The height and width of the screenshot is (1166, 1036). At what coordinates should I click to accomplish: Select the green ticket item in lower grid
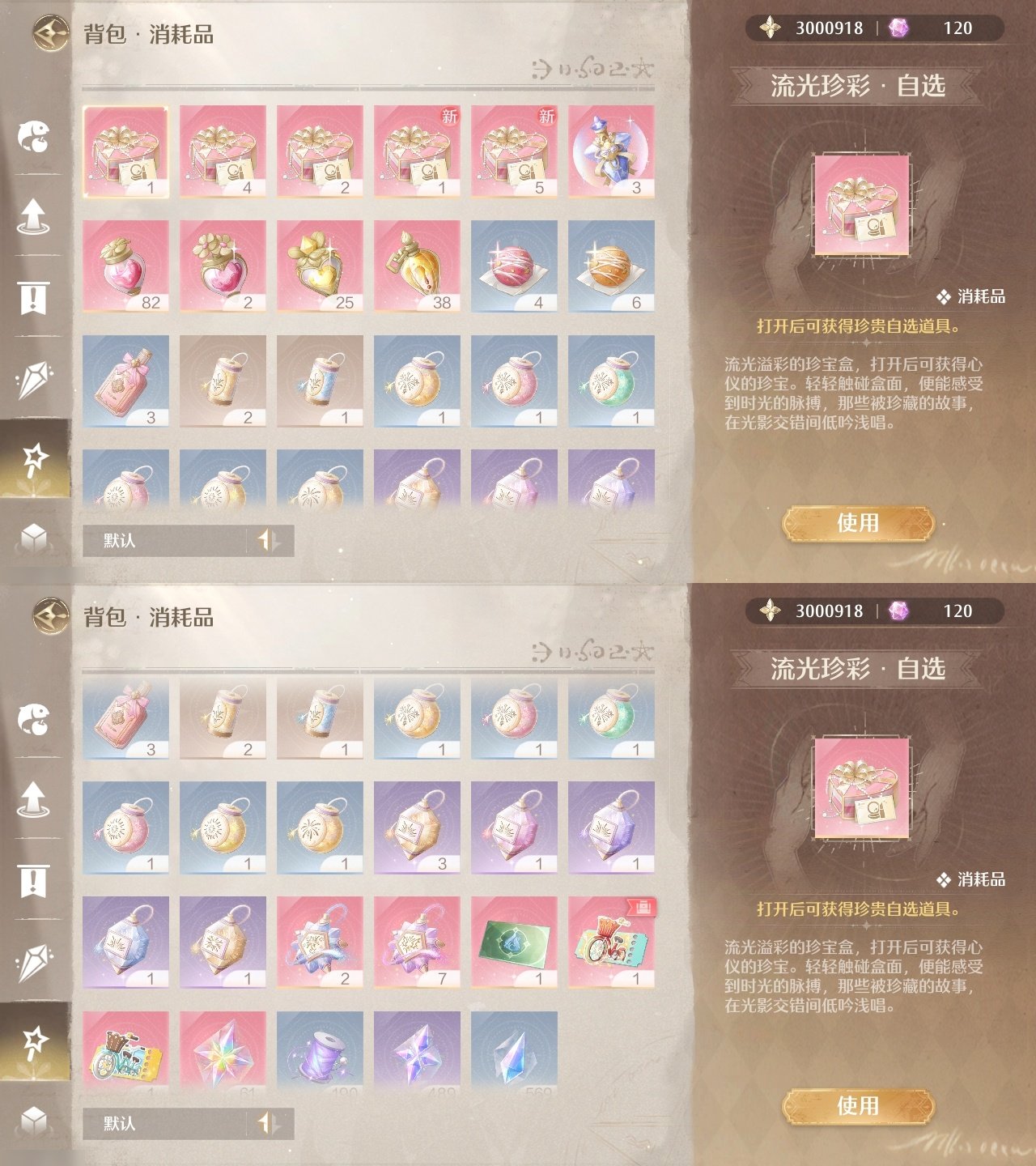(514, 943)
